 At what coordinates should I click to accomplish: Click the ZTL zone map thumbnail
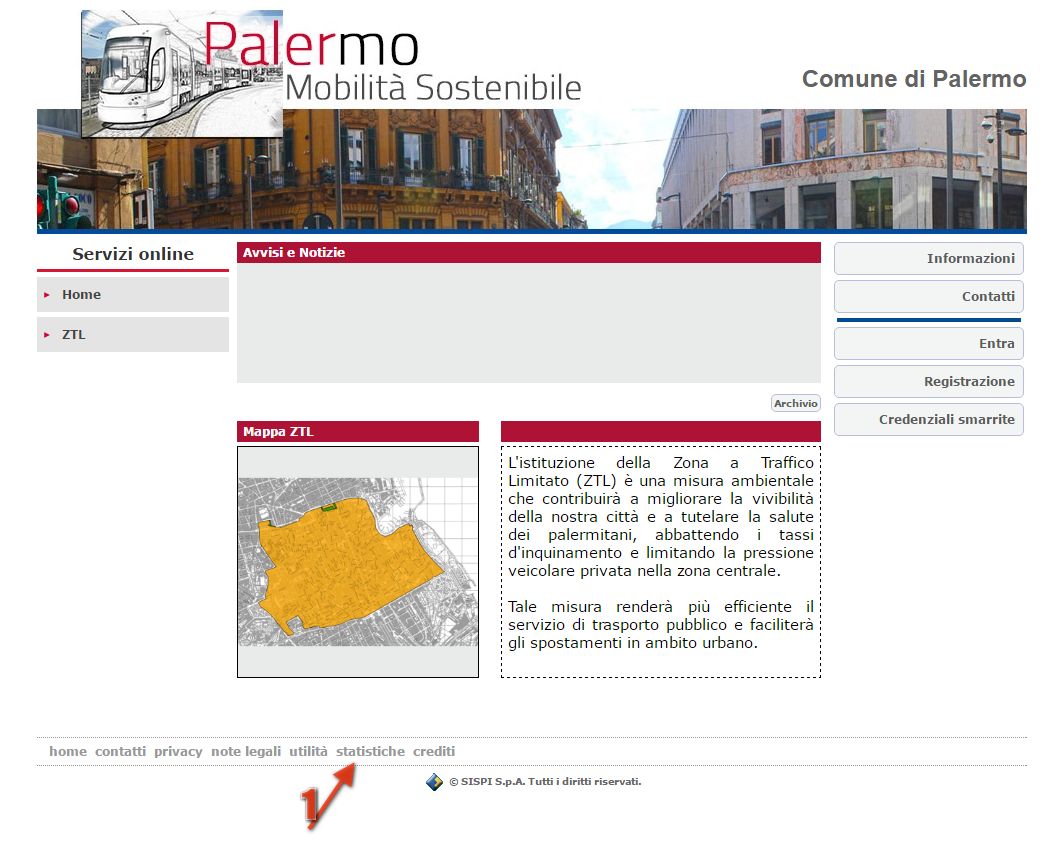click(x=358, y=562)
